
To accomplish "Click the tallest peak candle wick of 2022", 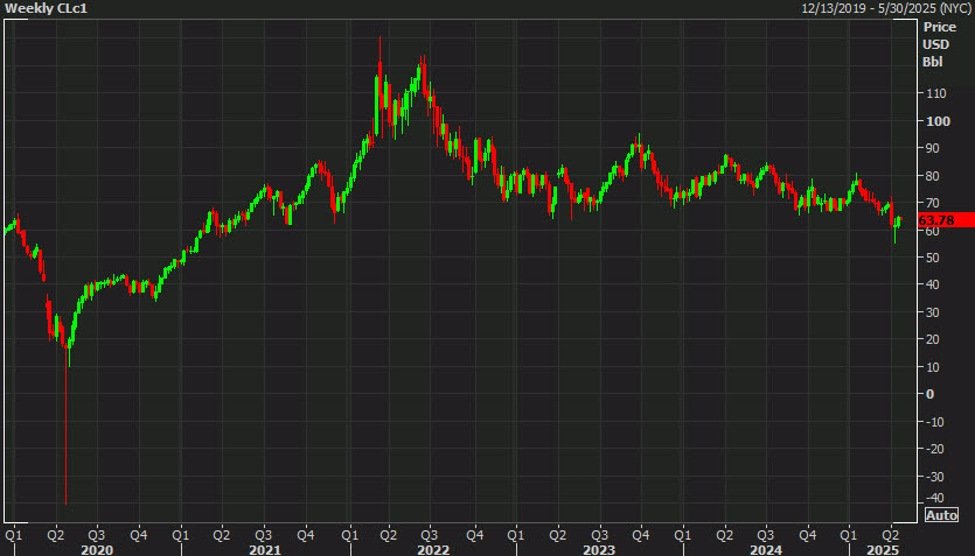I will [x=380, y=45].
